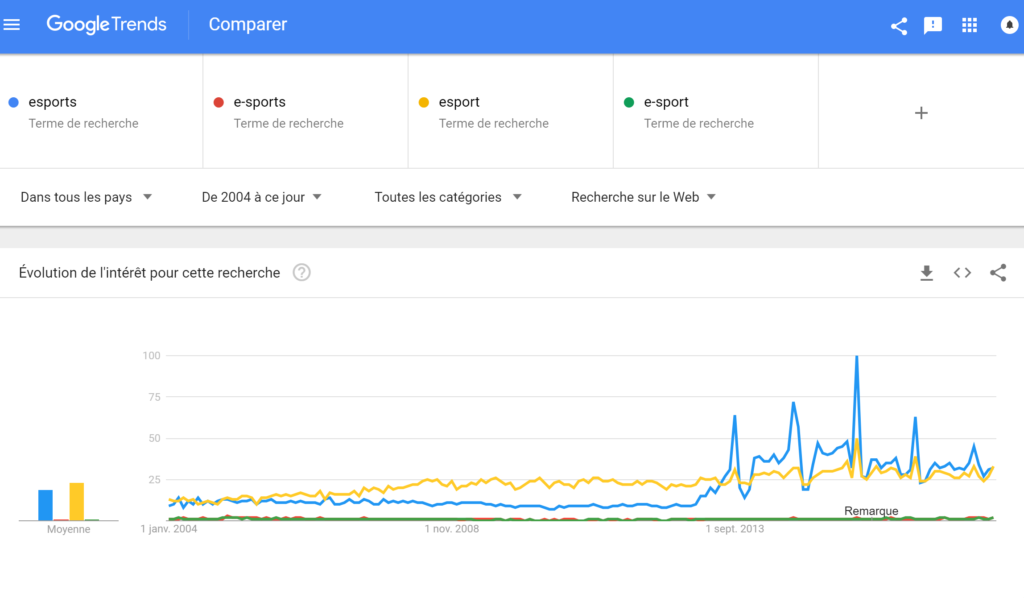Share the interest-over-time chart
Image resolution: width=1024 pixels, height=598 pixels.
(998, 273)
